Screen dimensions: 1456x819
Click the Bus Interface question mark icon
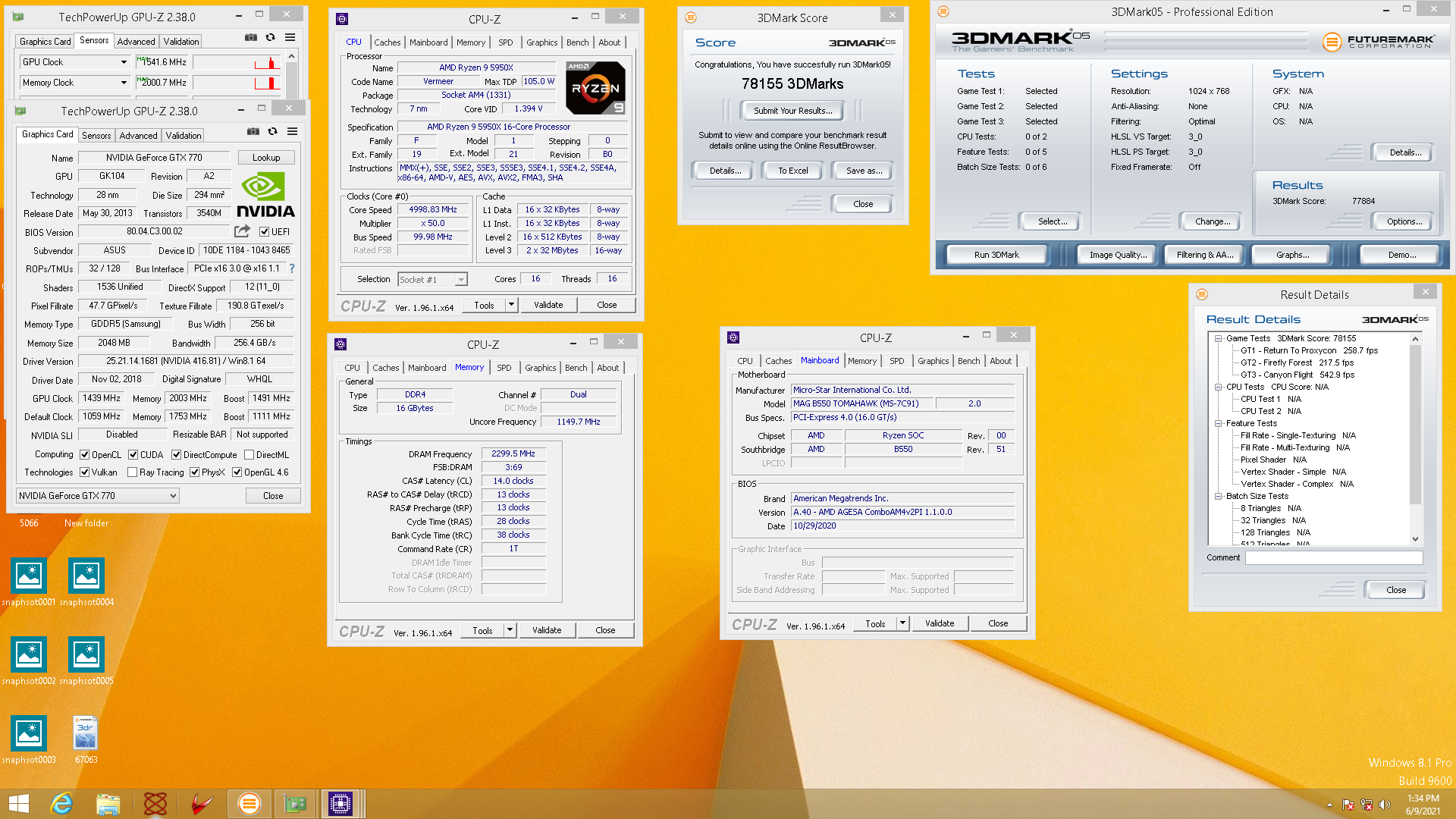click(x=292, y=268)
